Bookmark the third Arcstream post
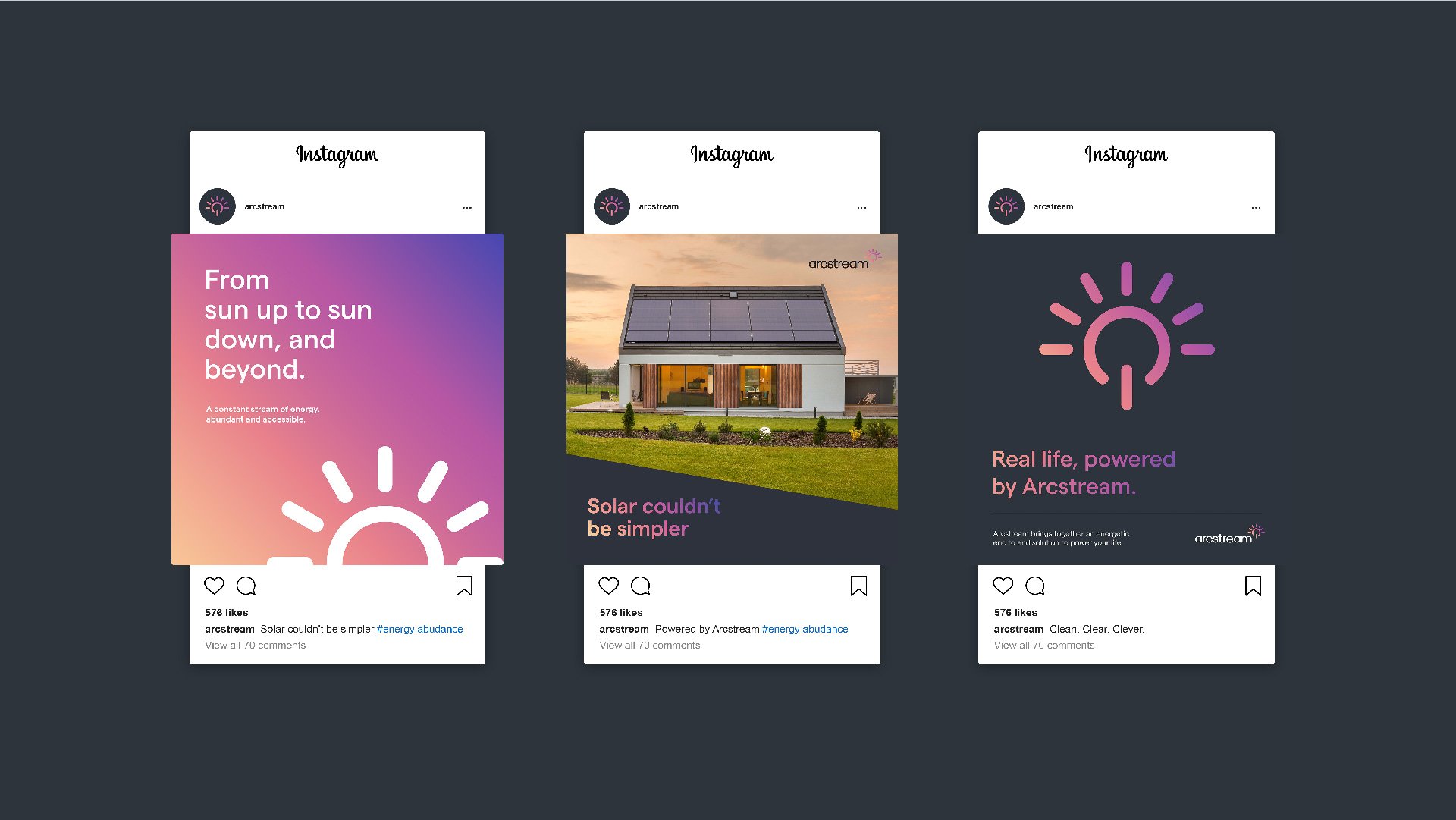The image size is (1456, 820). coord(1253,586)
